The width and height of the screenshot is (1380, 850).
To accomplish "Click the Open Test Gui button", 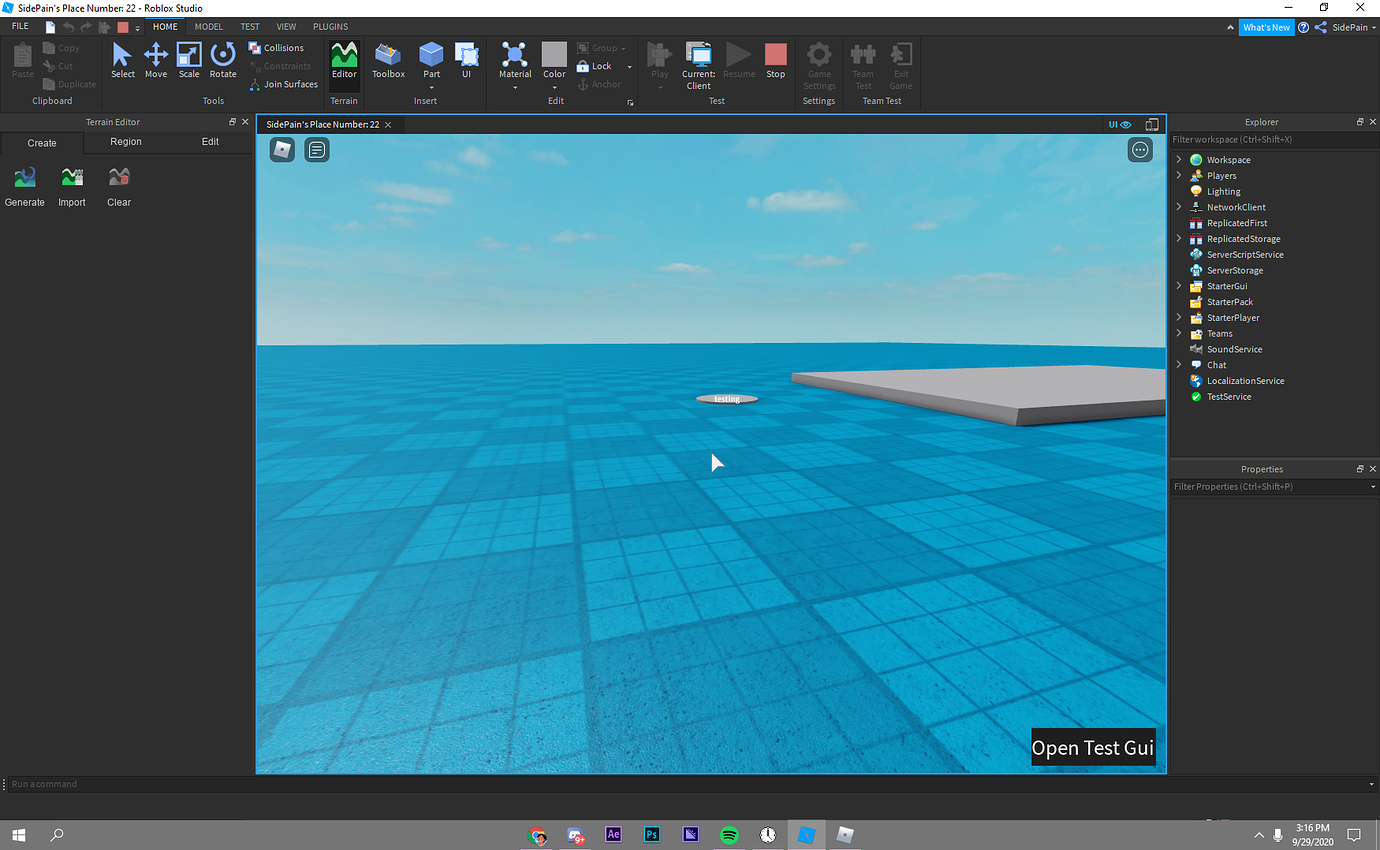I will (x=1092, y=747).
